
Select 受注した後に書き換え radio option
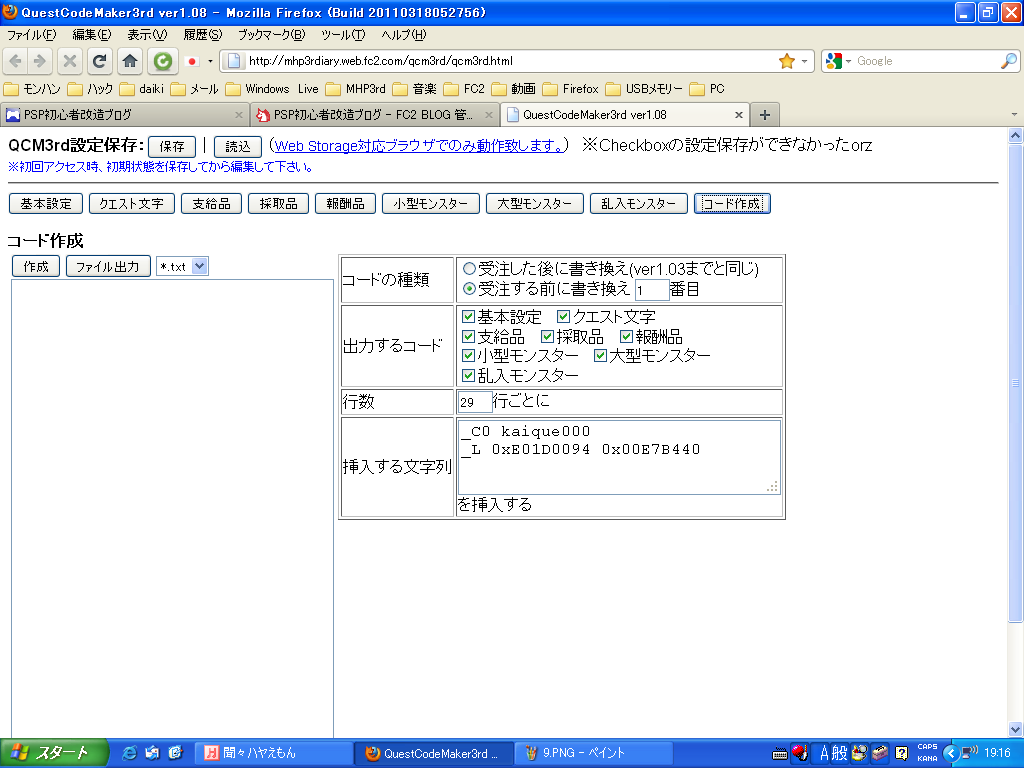[x=469, y=268]
